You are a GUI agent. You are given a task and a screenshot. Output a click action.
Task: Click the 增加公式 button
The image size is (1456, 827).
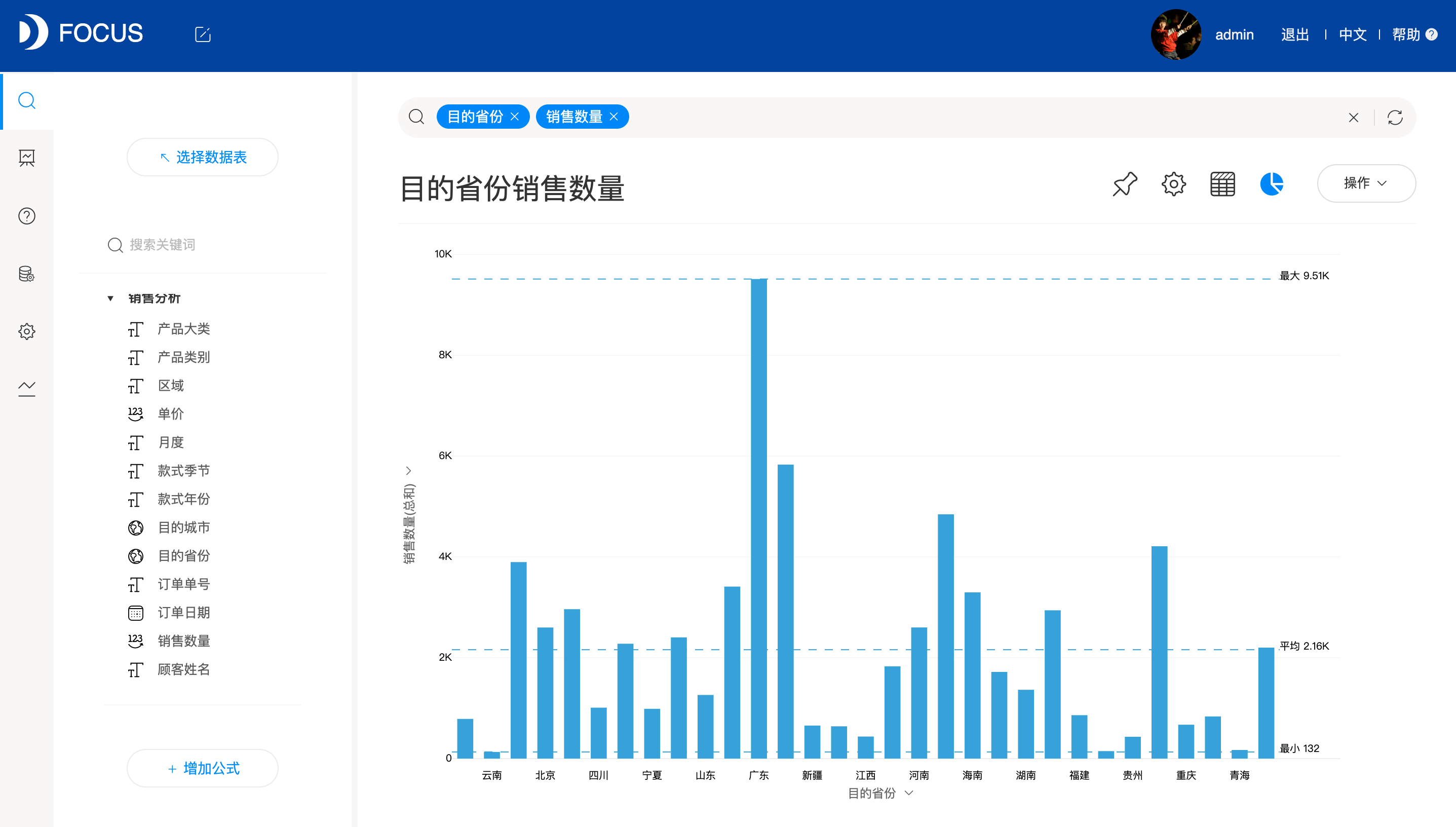(203, 769)
